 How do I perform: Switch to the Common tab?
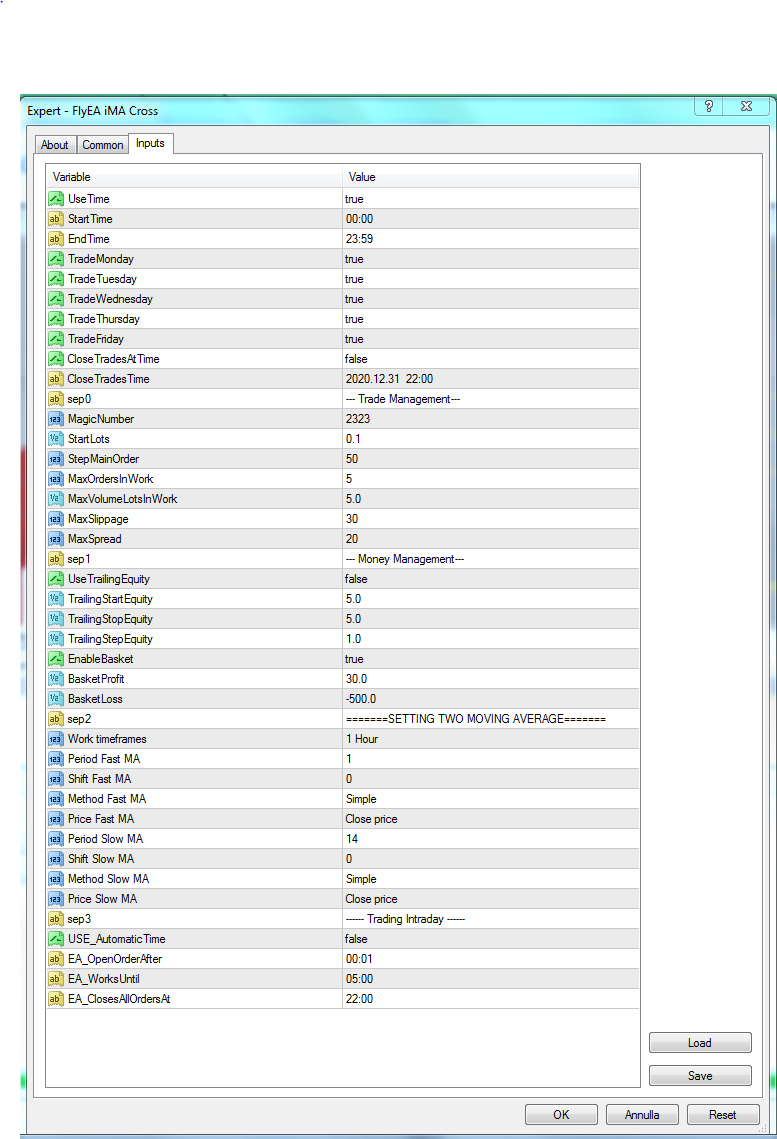(102, 145)
